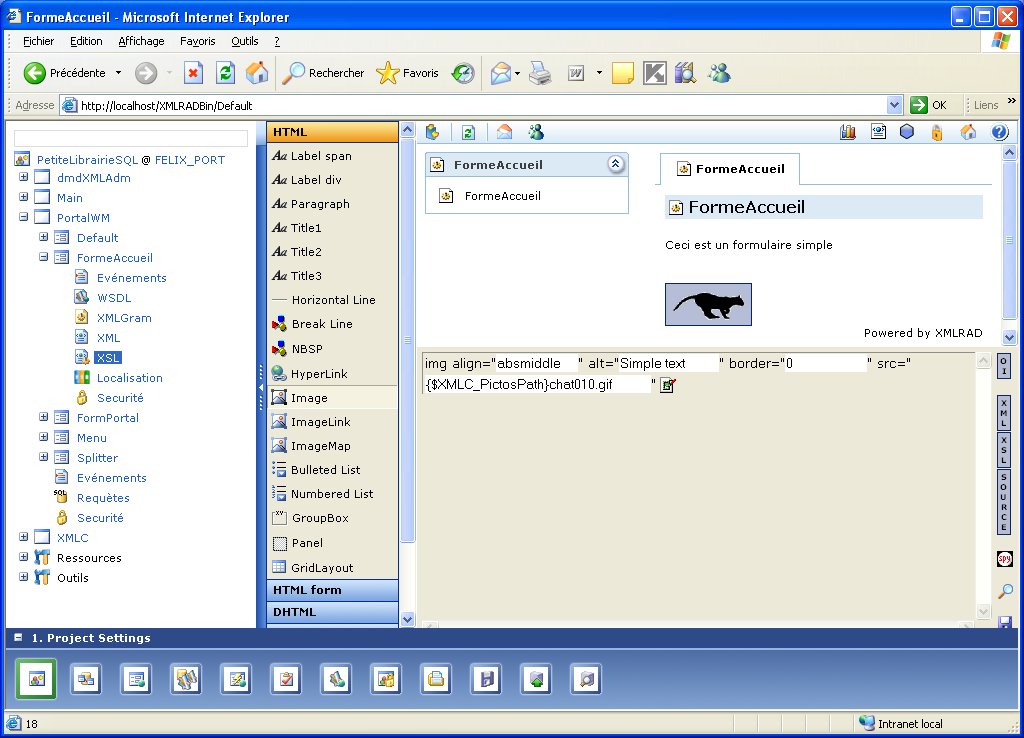
Task: Click the vertical SOURCE button
Action: (x=1004, y=501)
